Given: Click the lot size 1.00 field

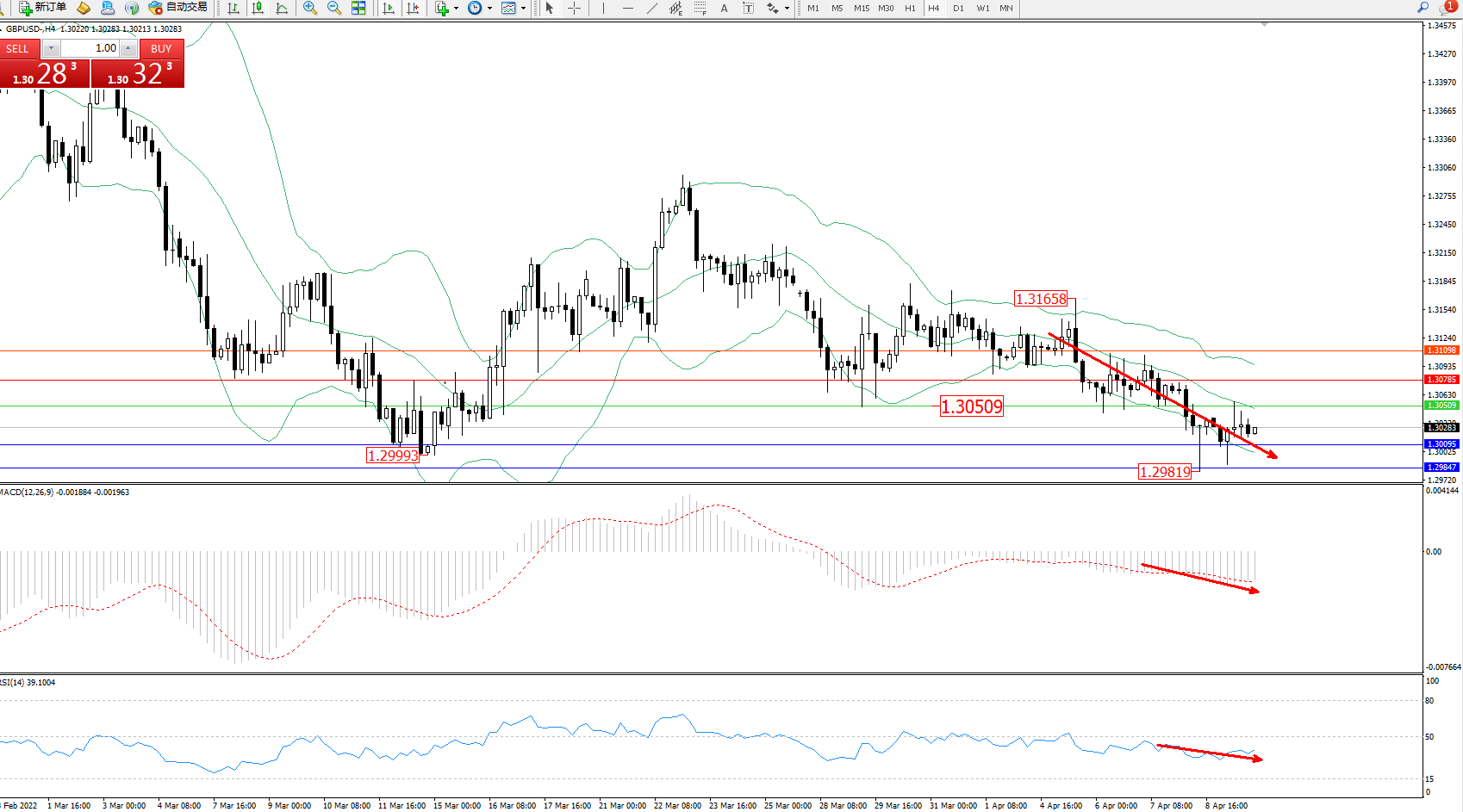Looking at the screenshot, I should pos(90,48).
